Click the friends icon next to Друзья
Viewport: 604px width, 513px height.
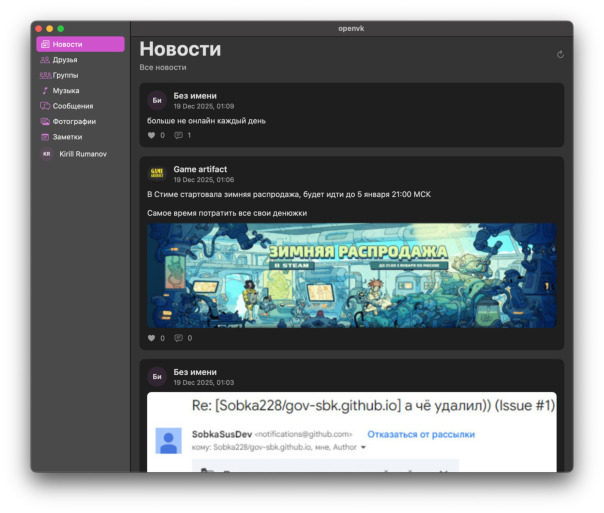coord(45,60)
